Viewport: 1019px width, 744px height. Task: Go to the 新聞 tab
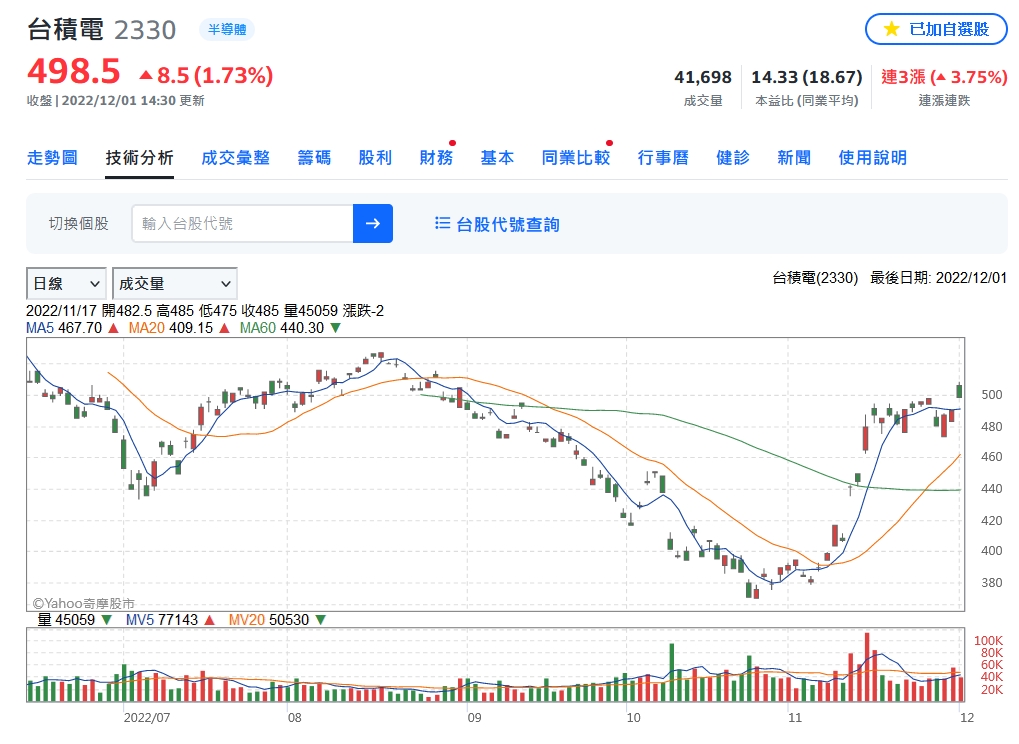pyautogui.click(x=794, y=157)
